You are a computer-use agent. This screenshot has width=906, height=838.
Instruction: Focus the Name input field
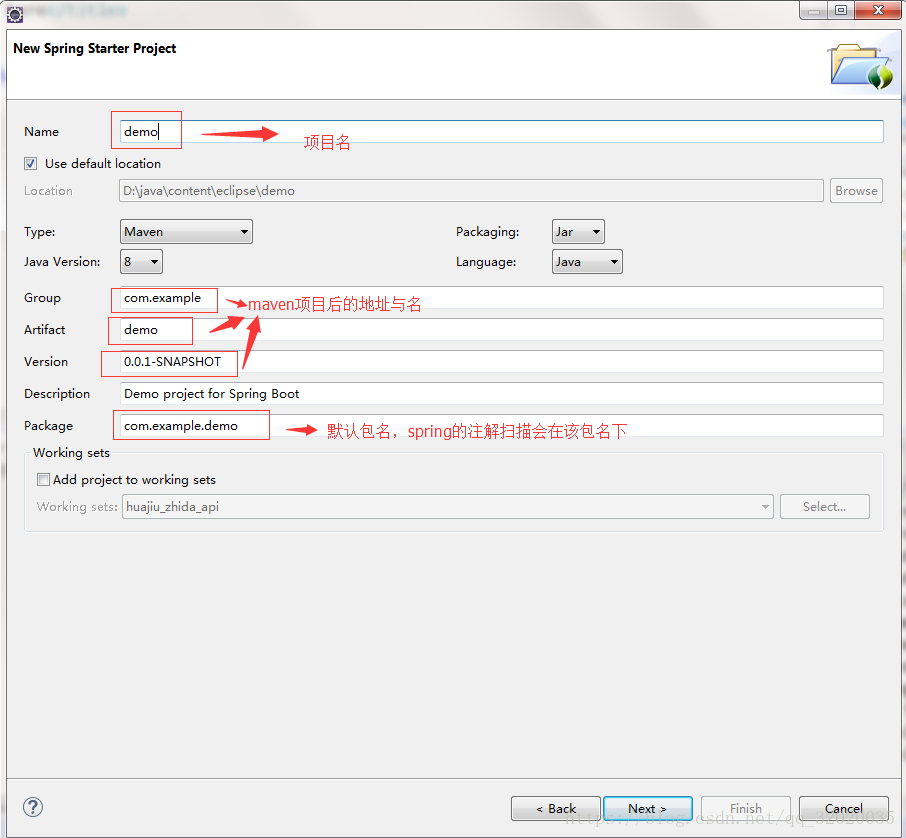tap(502, 132)
